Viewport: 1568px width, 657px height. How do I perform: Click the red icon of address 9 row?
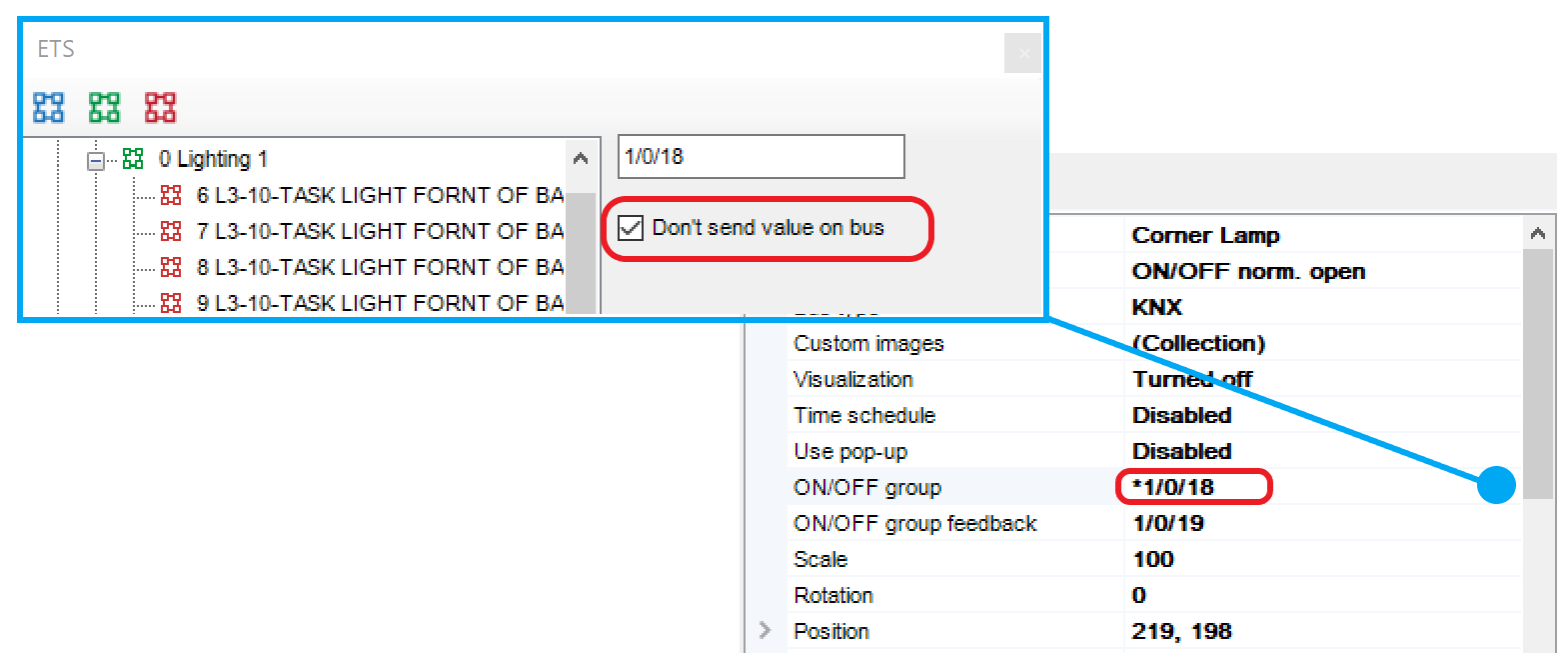point(171,302)
